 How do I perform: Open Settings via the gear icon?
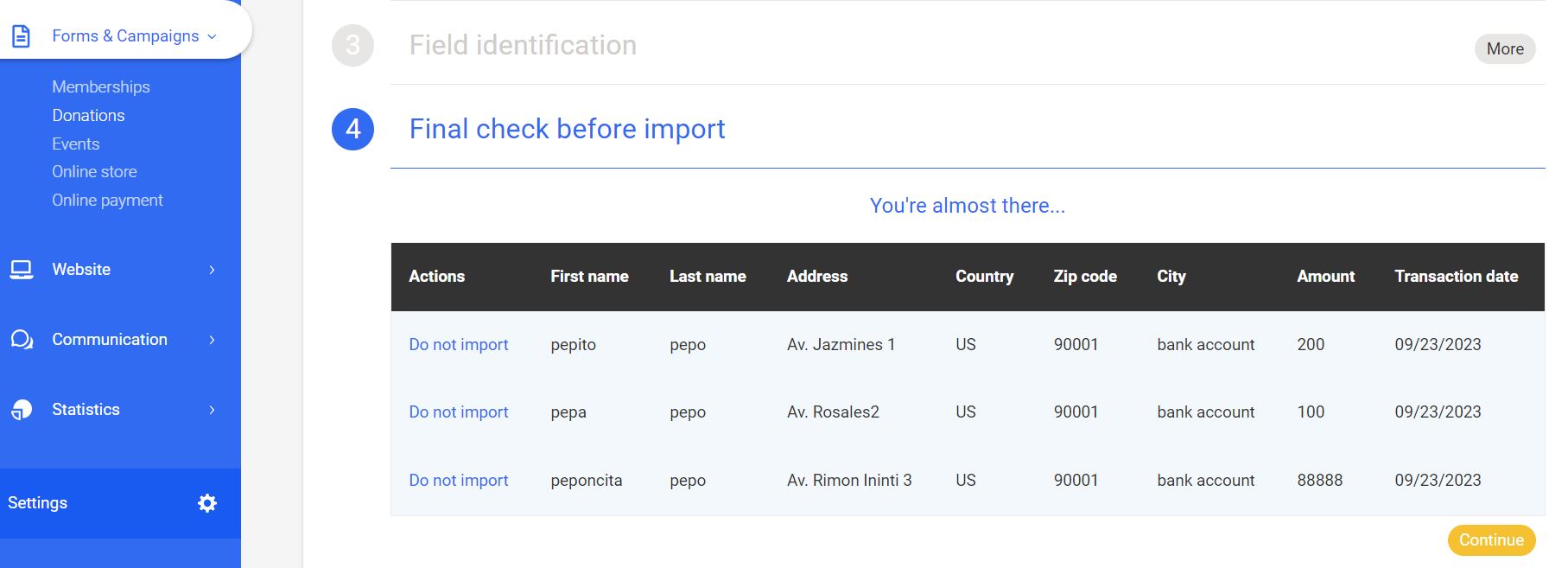207,503
